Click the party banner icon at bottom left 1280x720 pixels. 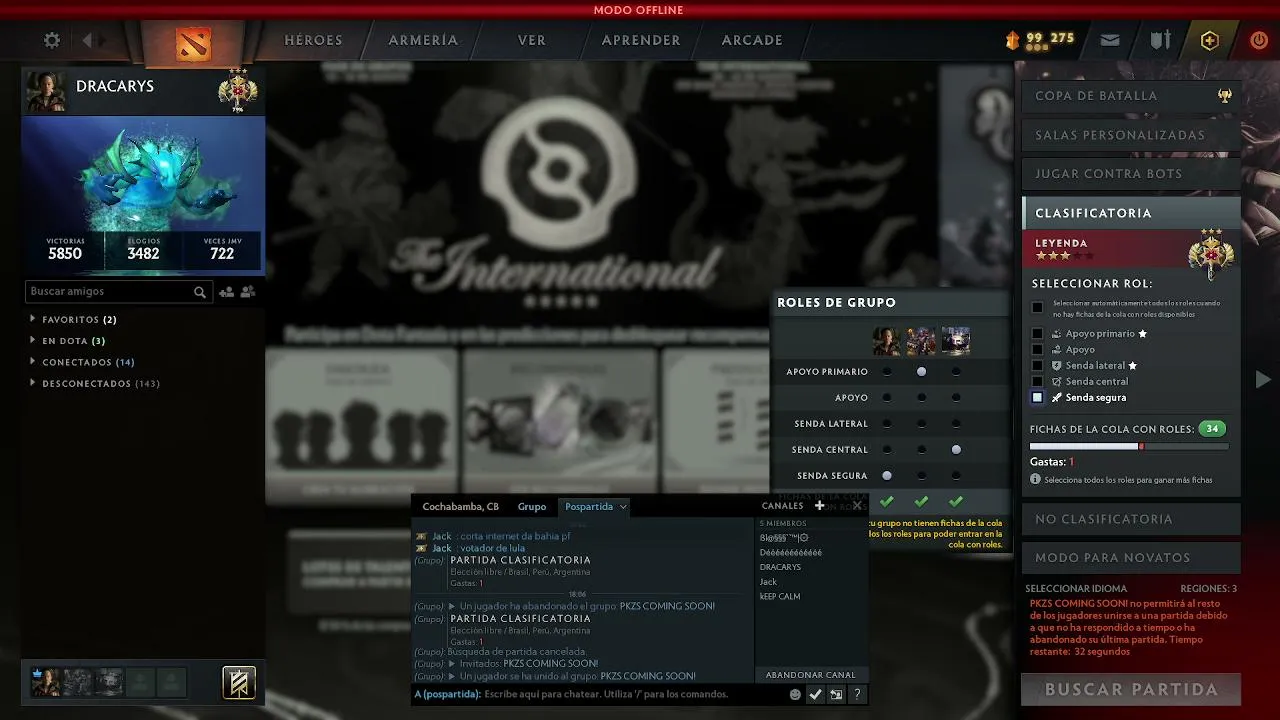point(239,682)
